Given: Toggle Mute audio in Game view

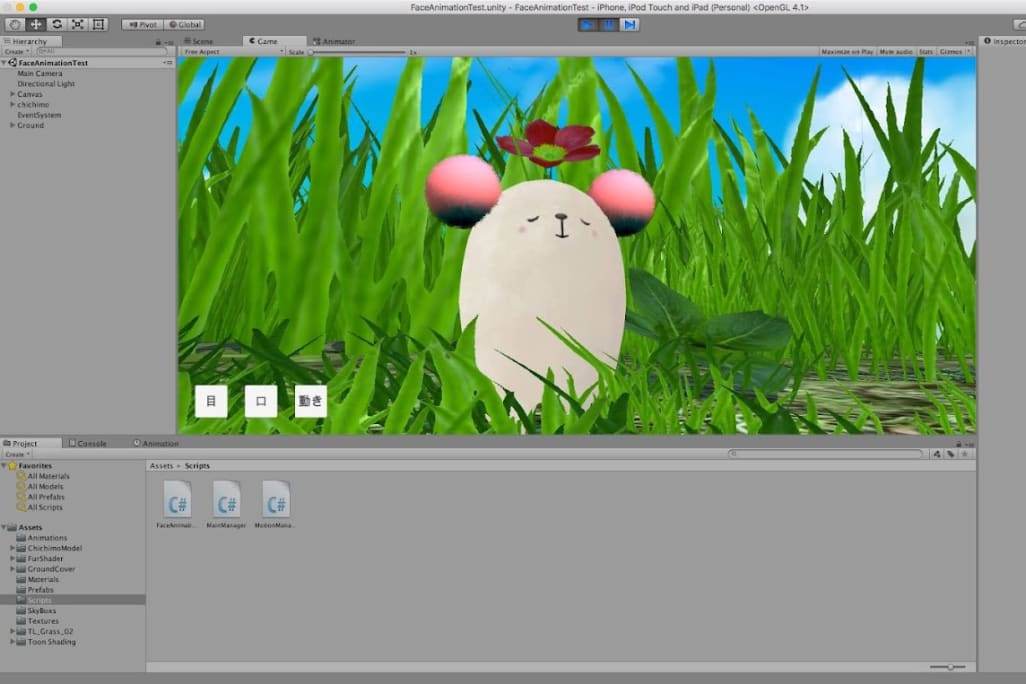Looking at the screenshot, I should click(x=895, y=51).
